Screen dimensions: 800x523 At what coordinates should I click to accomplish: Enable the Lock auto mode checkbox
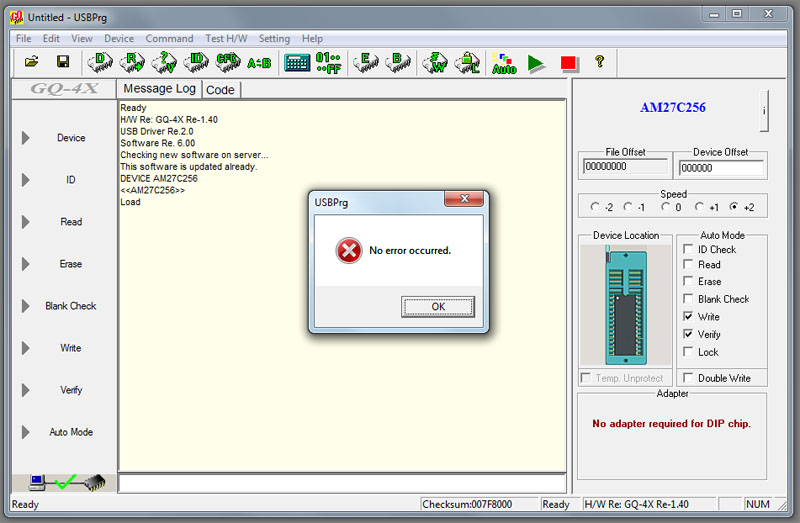click(688, 352)
